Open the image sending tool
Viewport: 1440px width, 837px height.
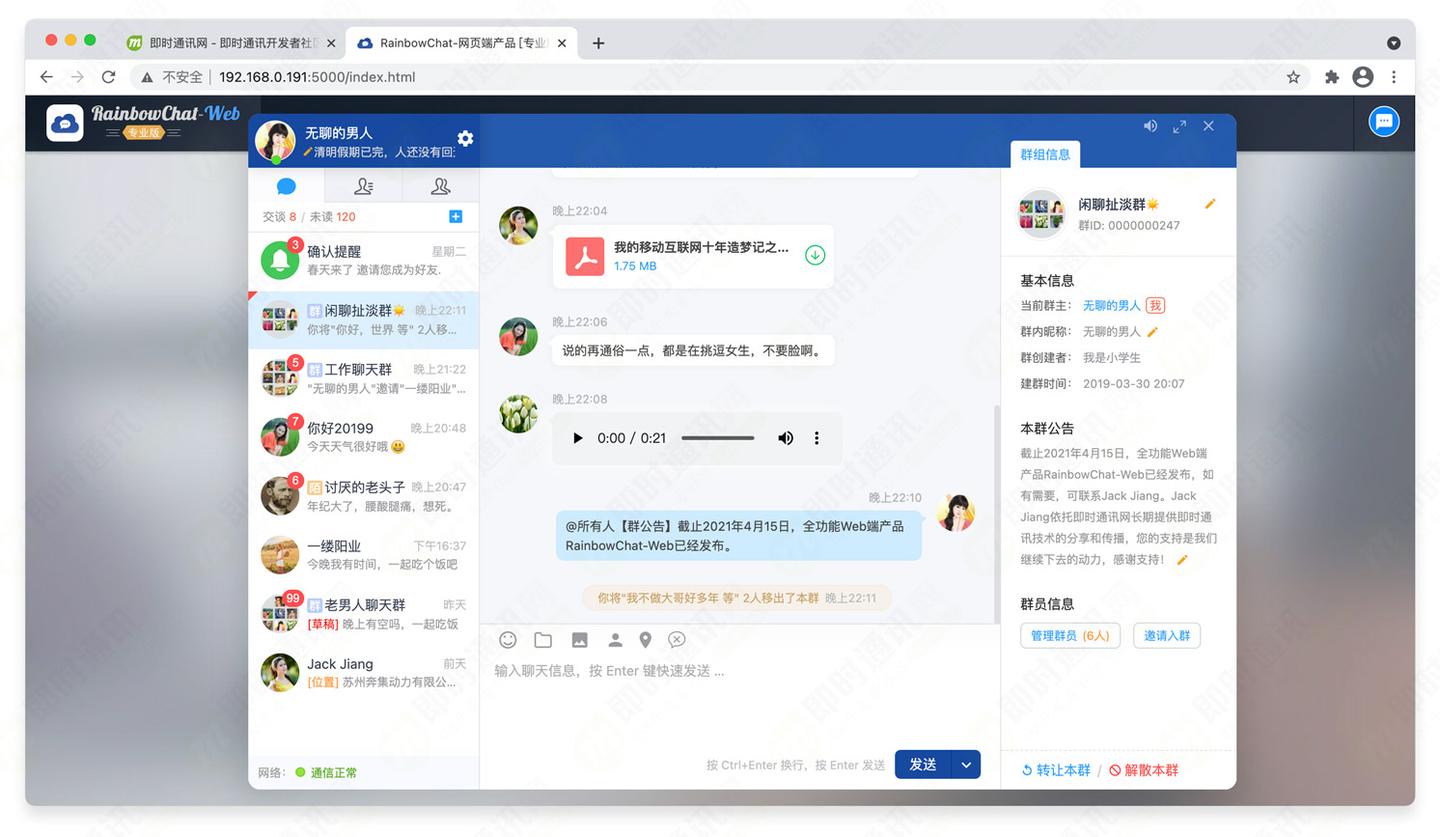coord(579,640)
